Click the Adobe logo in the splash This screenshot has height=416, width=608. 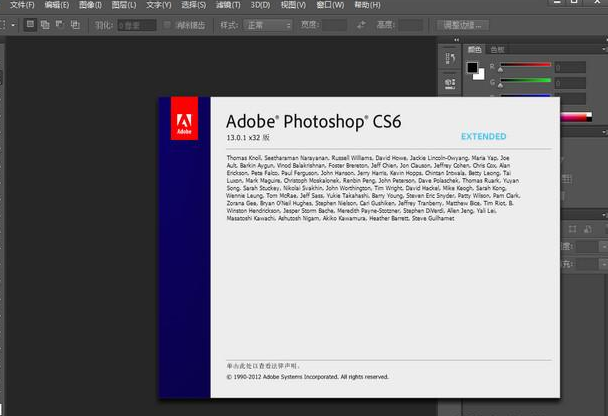coord(184,118)
